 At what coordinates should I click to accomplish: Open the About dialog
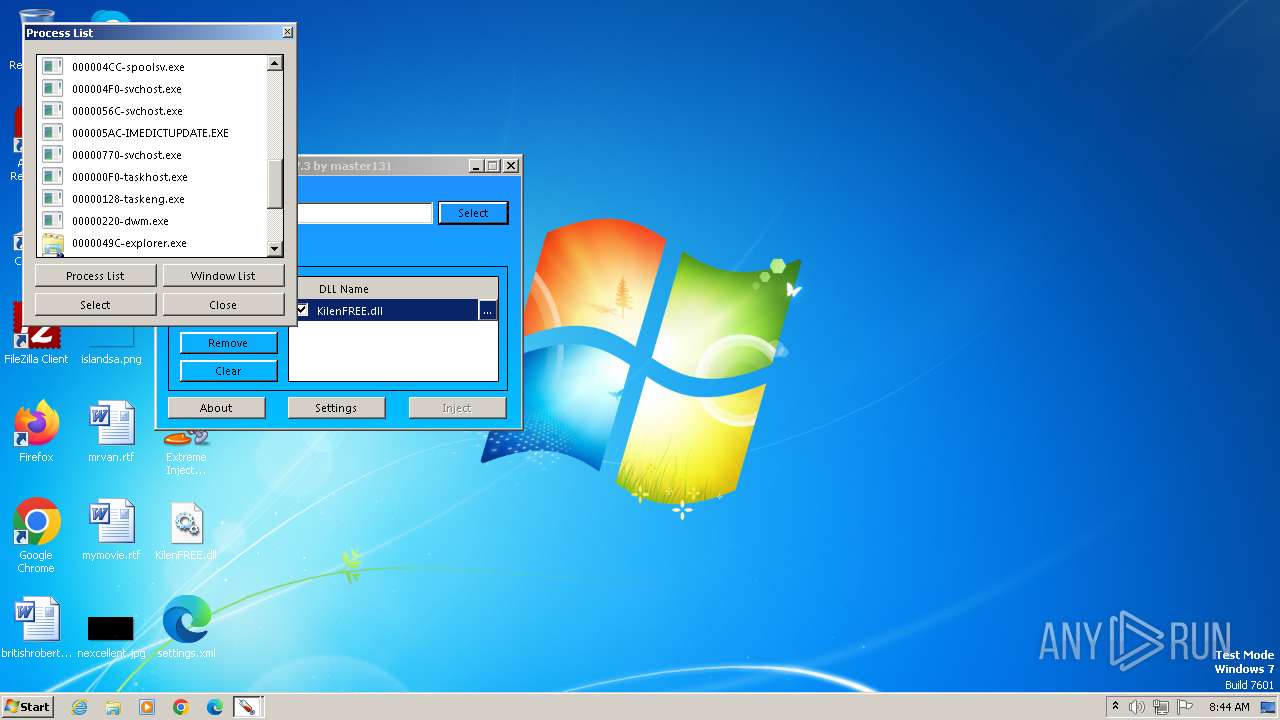coord(216,408)
